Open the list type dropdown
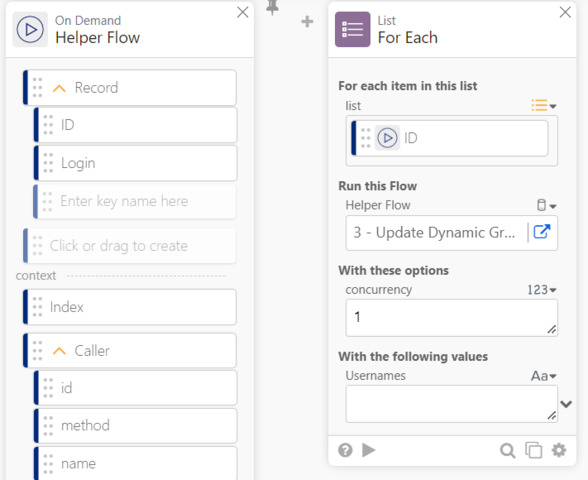This screenshot has height=480, width=588. [544, 106]
